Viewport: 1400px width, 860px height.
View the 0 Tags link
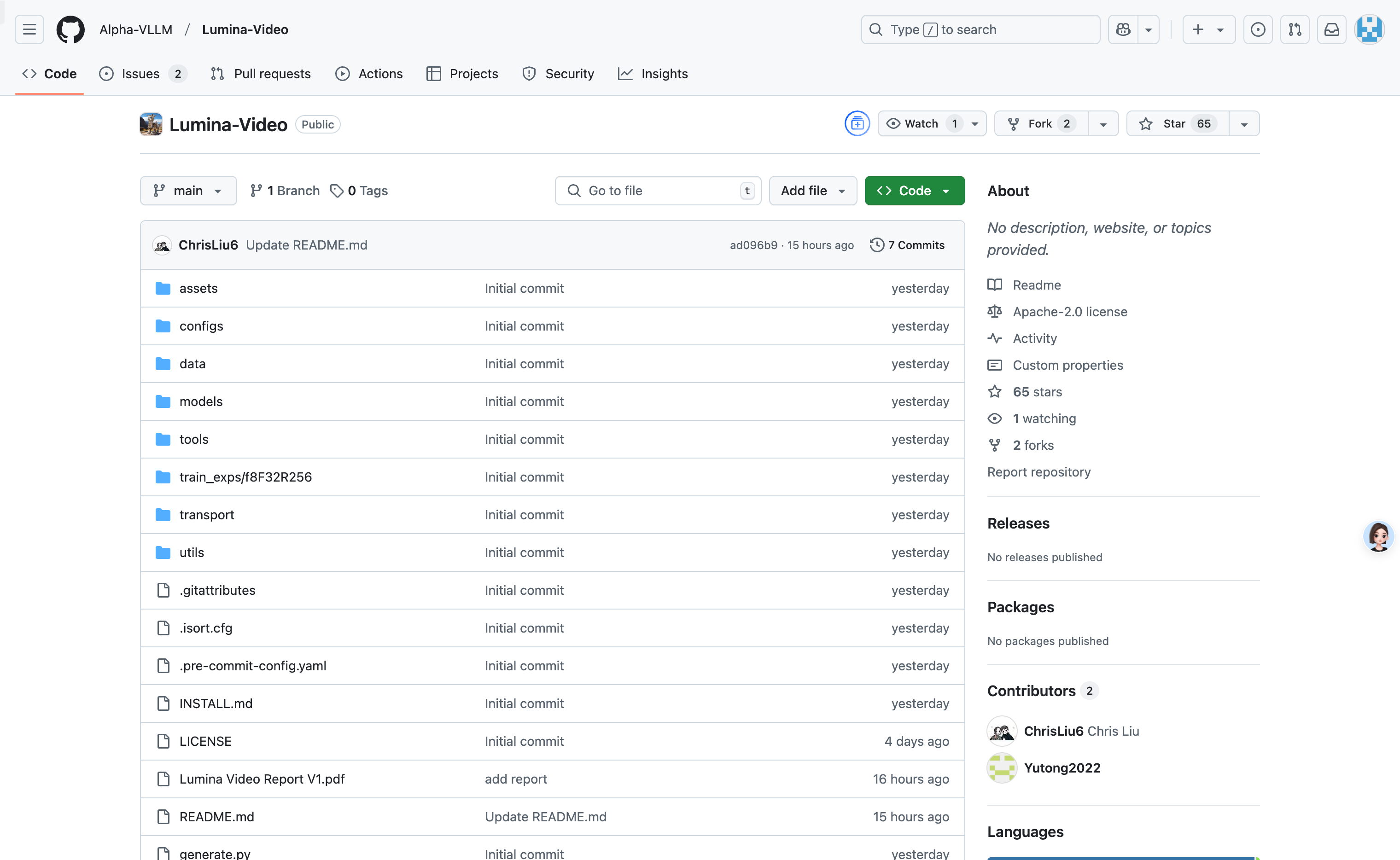click(360, 191)
